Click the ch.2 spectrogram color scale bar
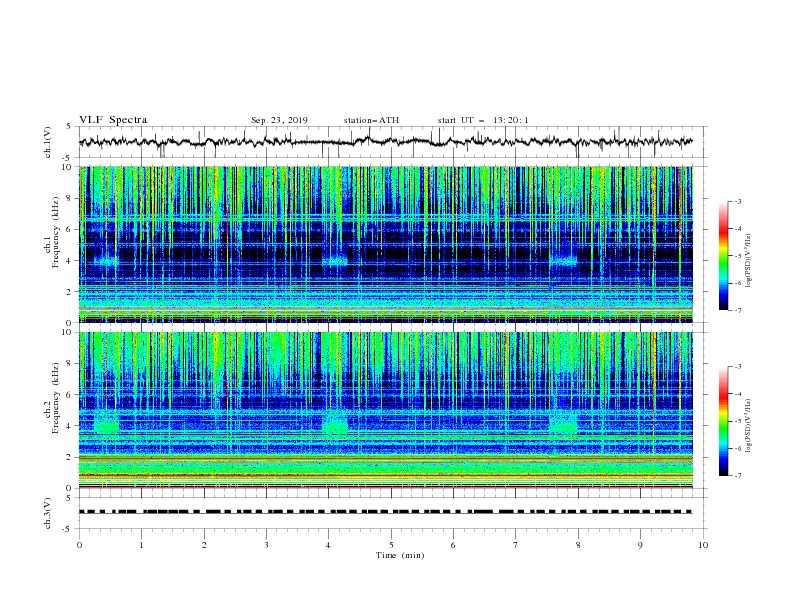The image size is (792, 612). point(724,421)
